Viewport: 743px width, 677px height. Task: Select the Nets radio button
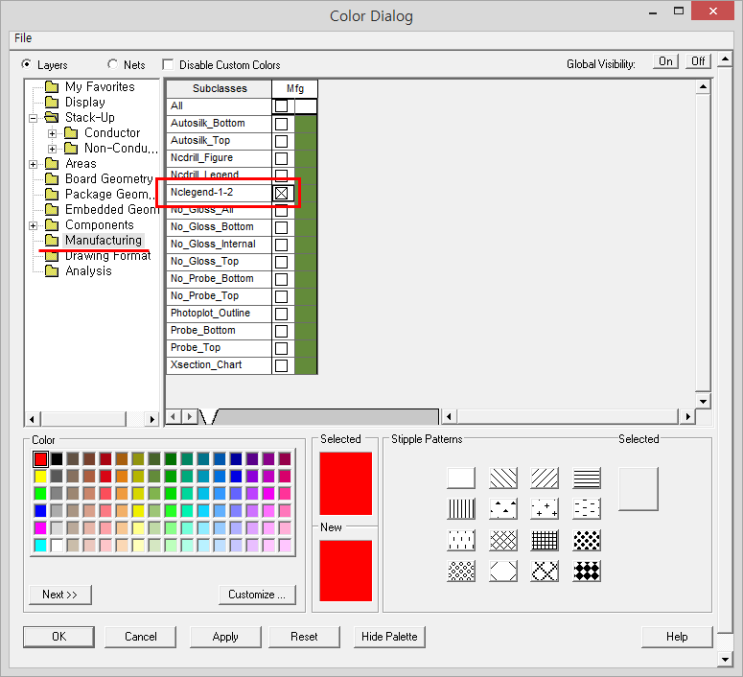(112, 65)
